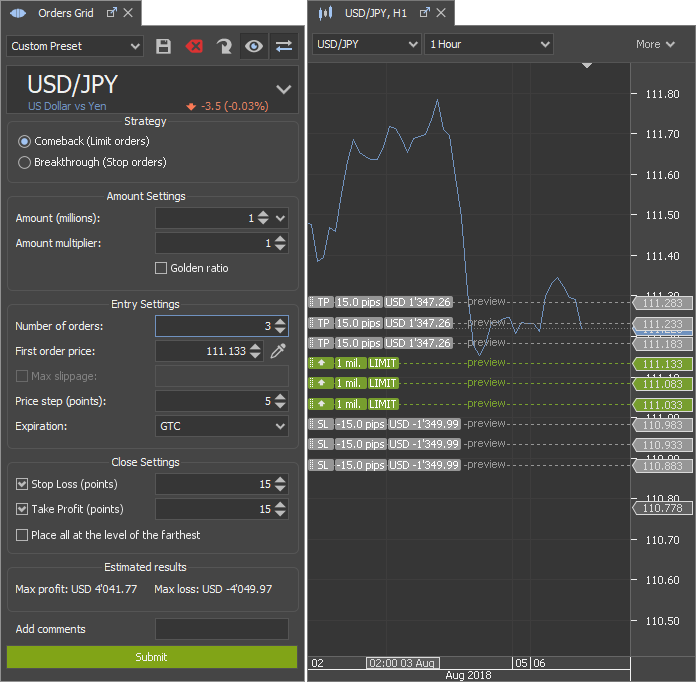Click the white triangle marker atop chart
Image resolution: width=696 pixels, height=682 pixels.
tap(587, 65)
